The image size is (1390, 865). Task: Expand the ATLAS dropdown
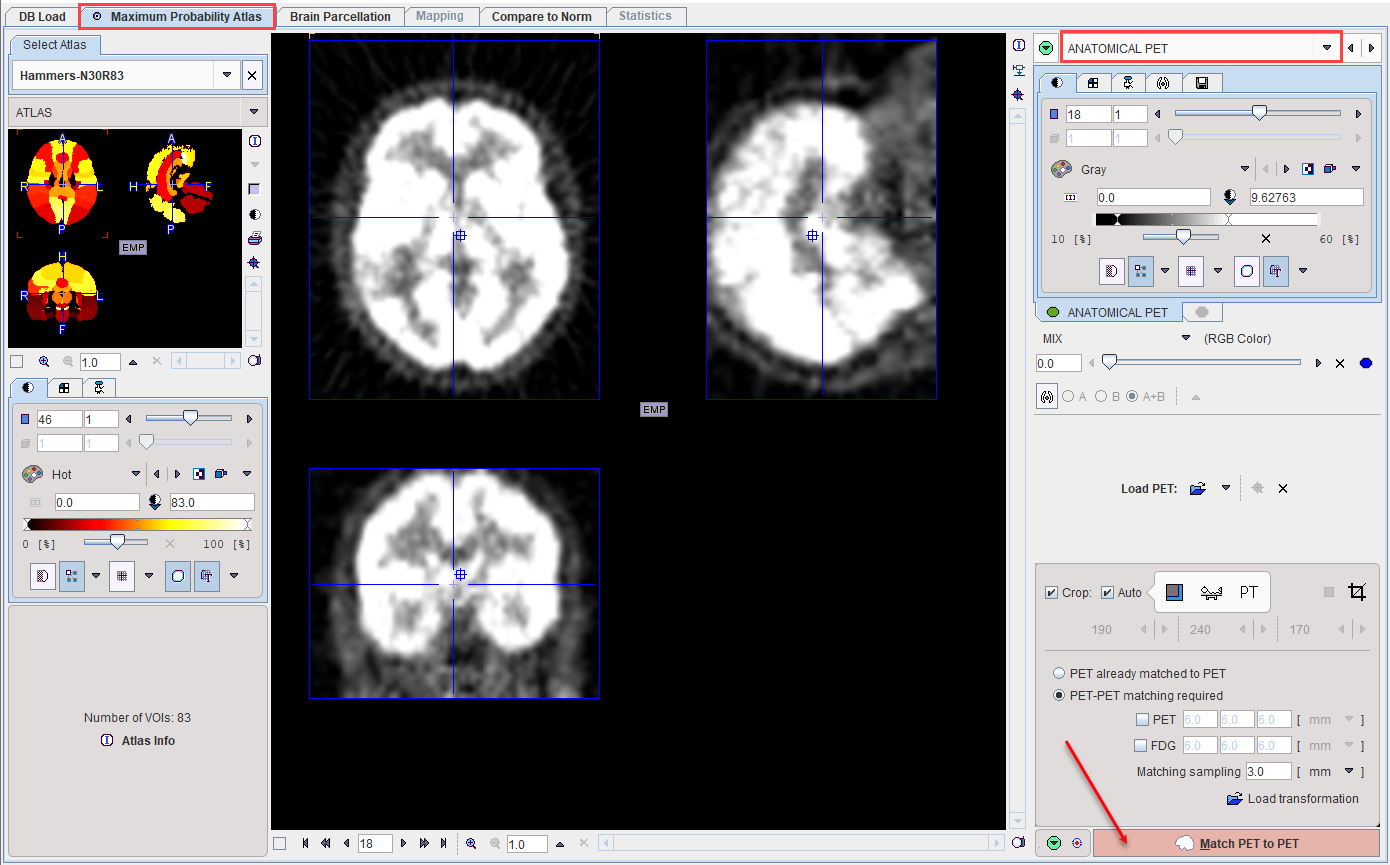pos(254,112)
